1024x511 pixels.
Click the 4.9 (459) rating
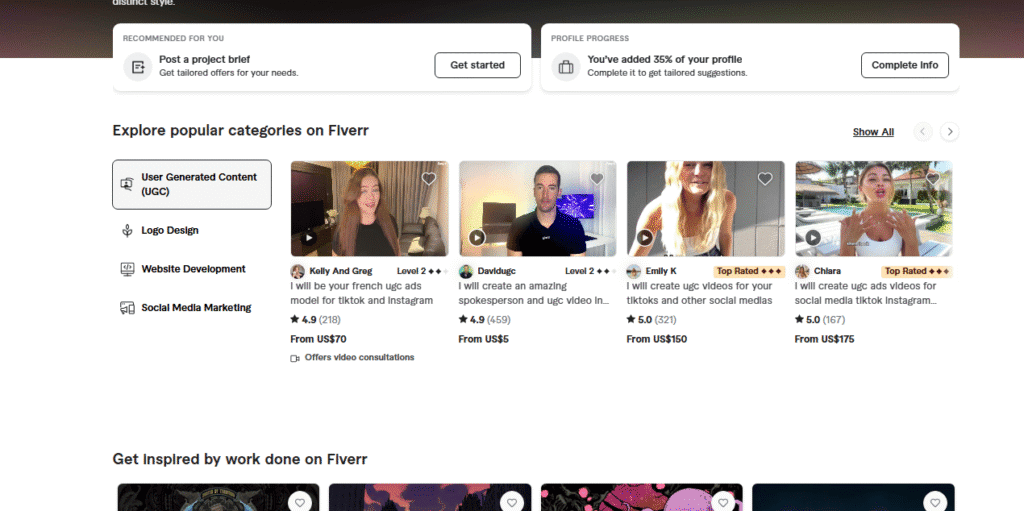click(484, 320)
